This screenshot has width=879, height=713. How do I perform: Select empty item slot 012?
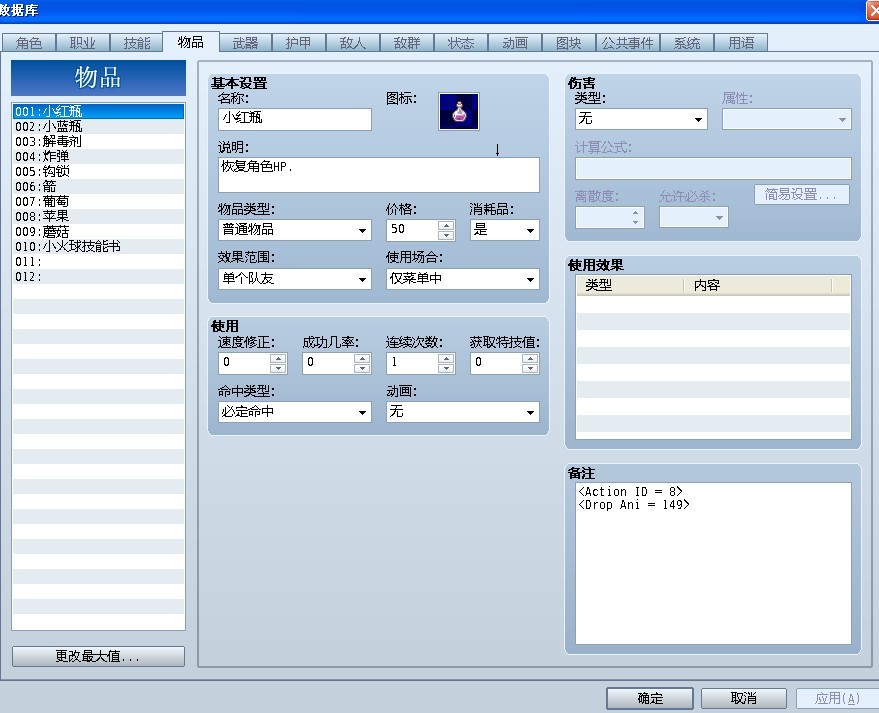pyautogui.click(x=98, y=276)
